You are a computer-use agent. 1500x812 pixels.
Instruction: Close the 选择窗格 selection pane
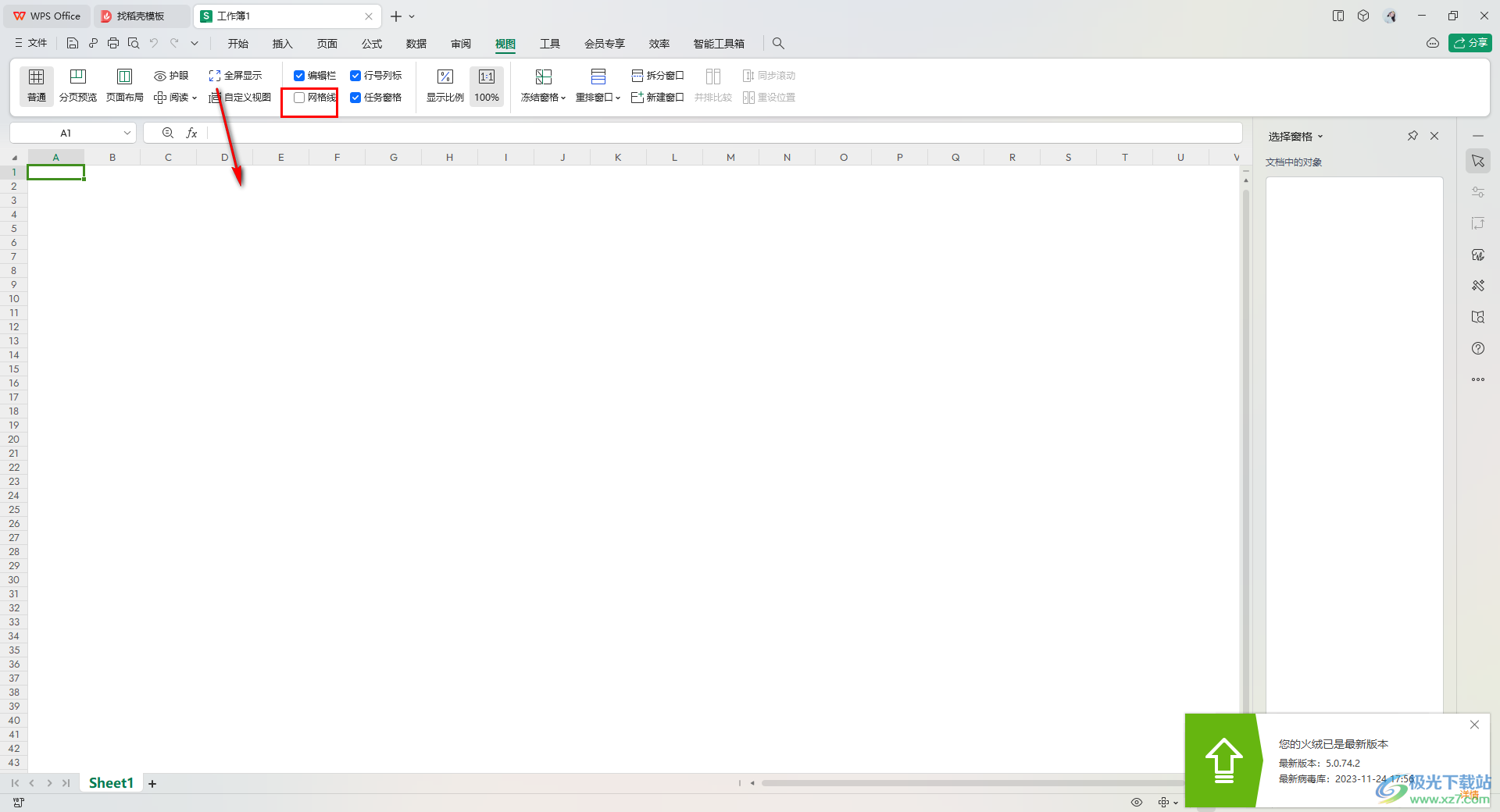coord(1434,136)
